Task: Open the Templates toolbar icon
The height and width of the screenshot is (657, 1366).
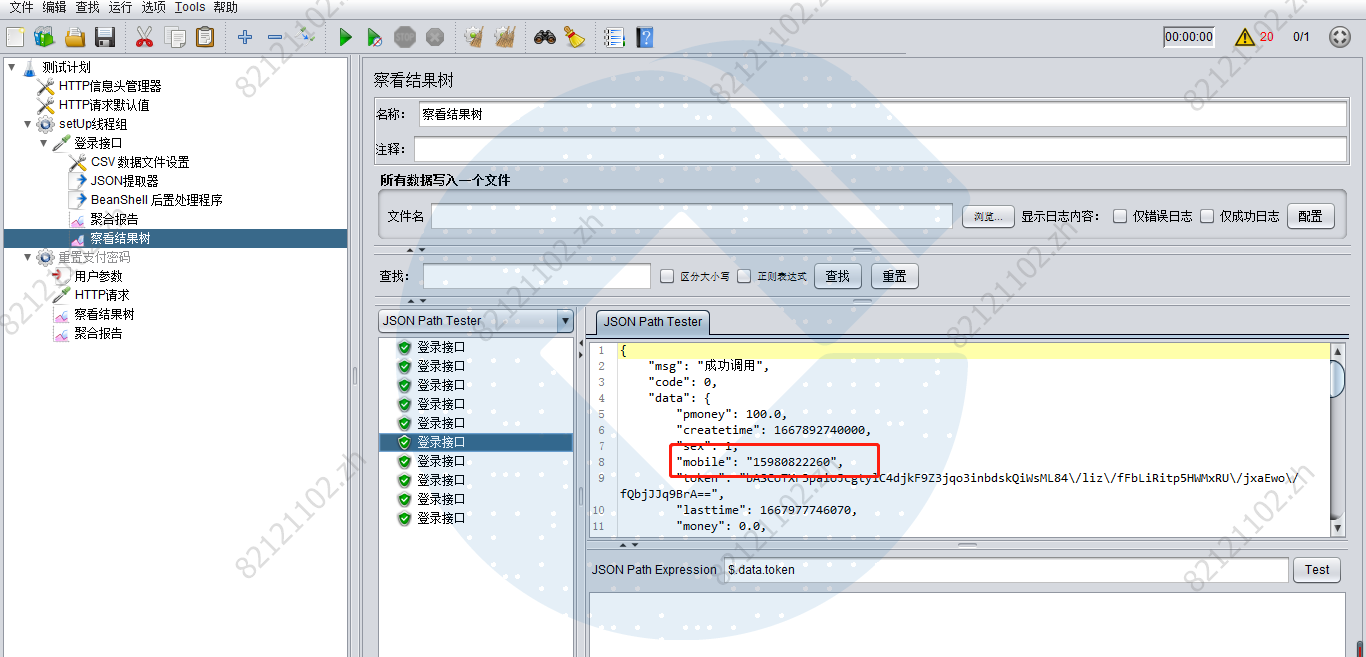Action: [x=44, y=37]
